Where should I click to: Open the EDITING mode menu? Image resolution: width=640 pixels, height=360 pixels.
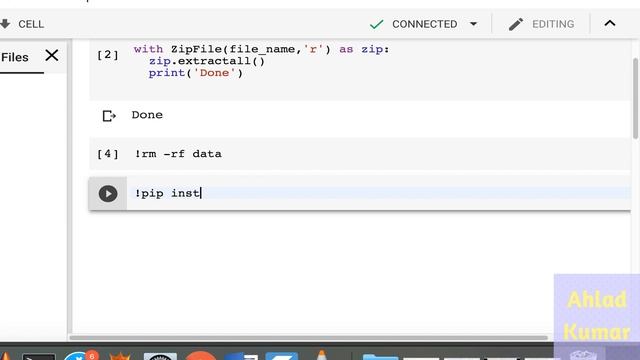553,24
